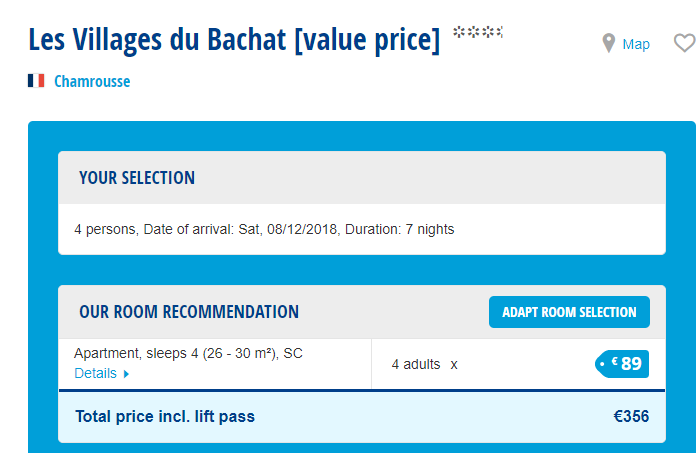Click the 4 adults x text

tap(424, 364)
